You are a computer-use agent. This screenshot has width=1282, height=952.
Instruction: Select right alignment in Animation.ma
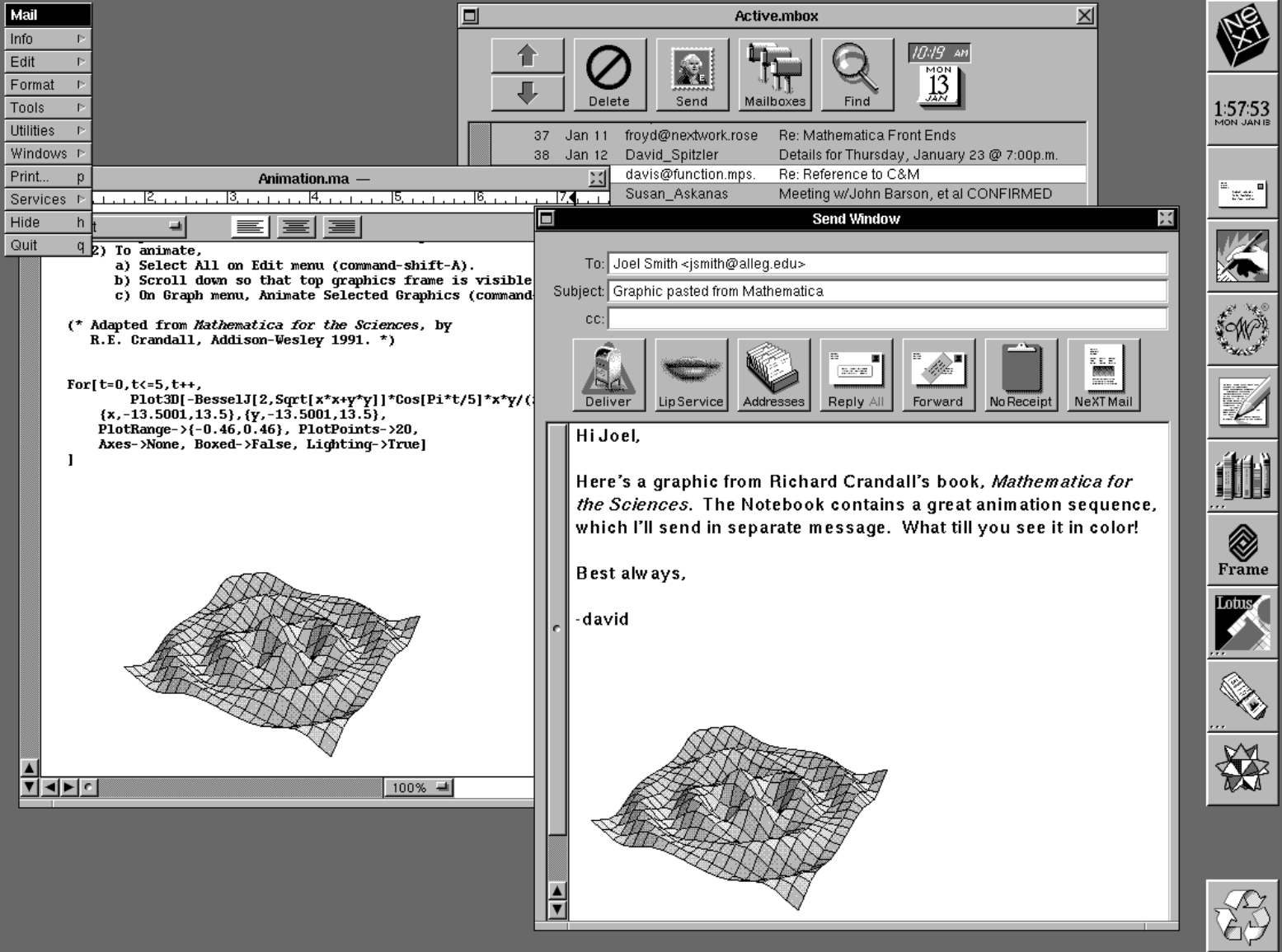point(341,227)
